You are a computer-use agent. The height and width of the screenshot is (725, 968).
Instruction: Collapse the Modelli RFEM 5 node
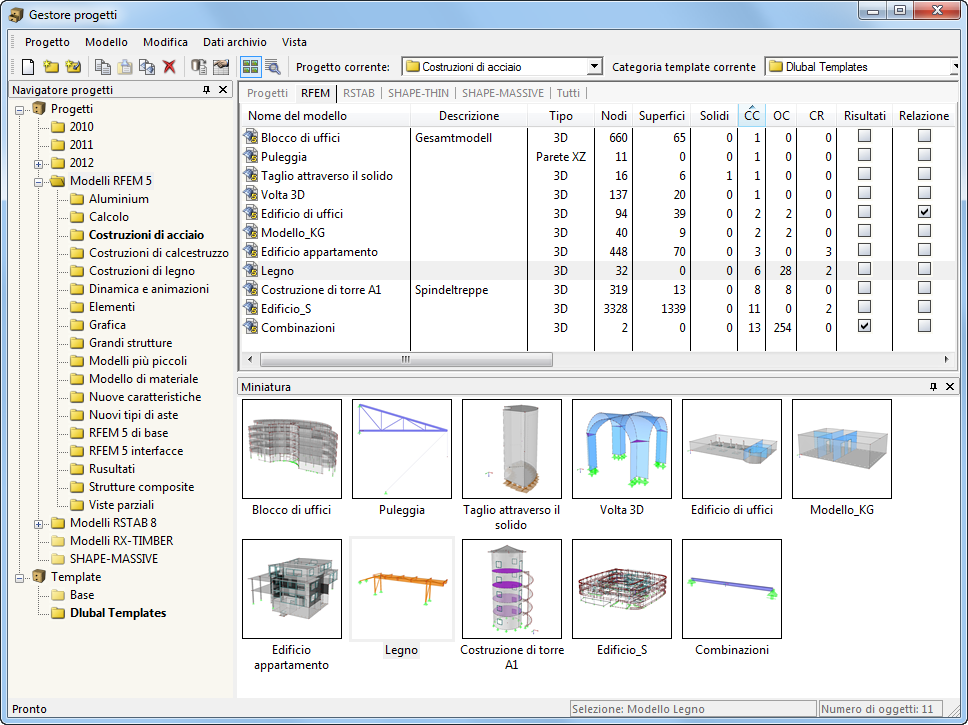[38, 182]
